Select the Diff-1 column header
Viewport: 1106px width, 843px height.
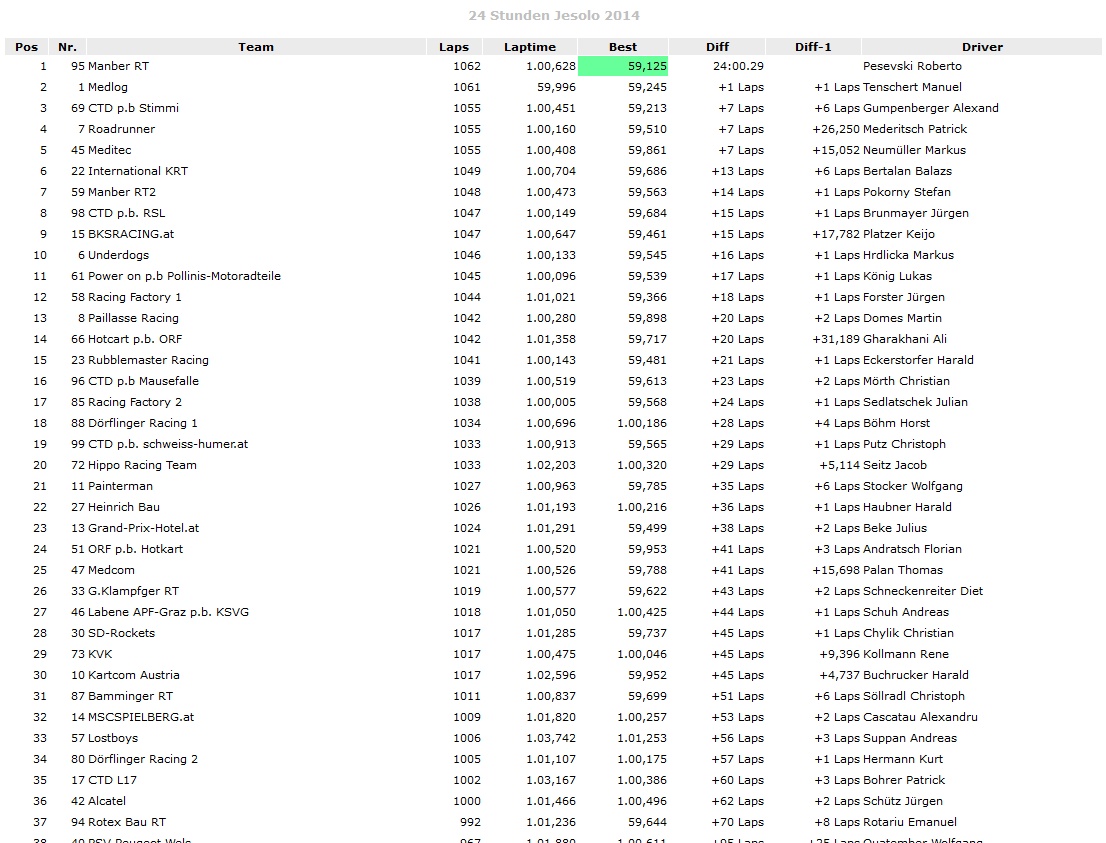click(x=813, y=47)
